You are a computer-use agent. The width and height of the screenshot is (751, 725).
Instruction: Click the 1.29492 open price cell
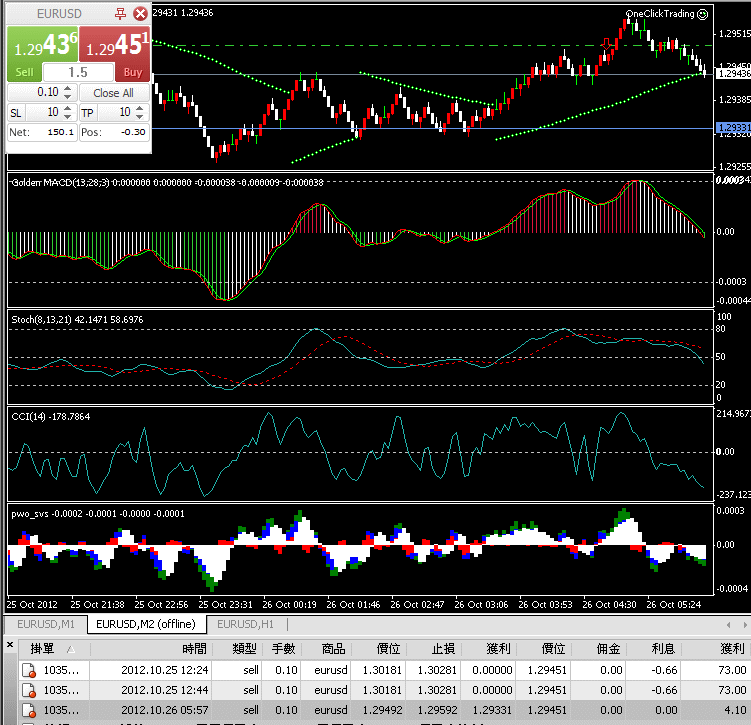(x=378, y=710)
